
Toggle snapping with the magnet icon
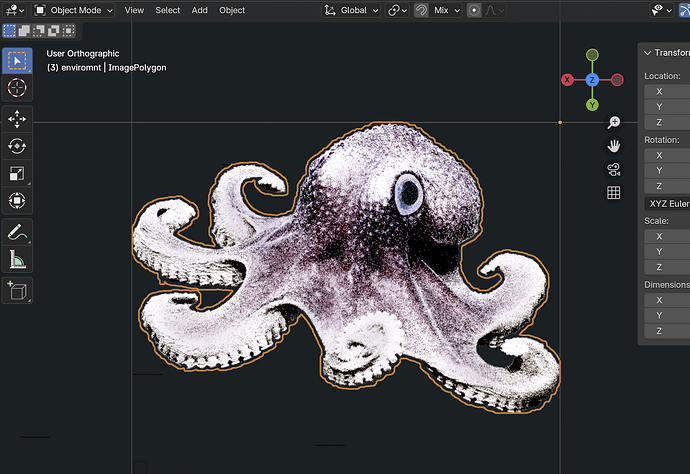(x=422, y=10)
